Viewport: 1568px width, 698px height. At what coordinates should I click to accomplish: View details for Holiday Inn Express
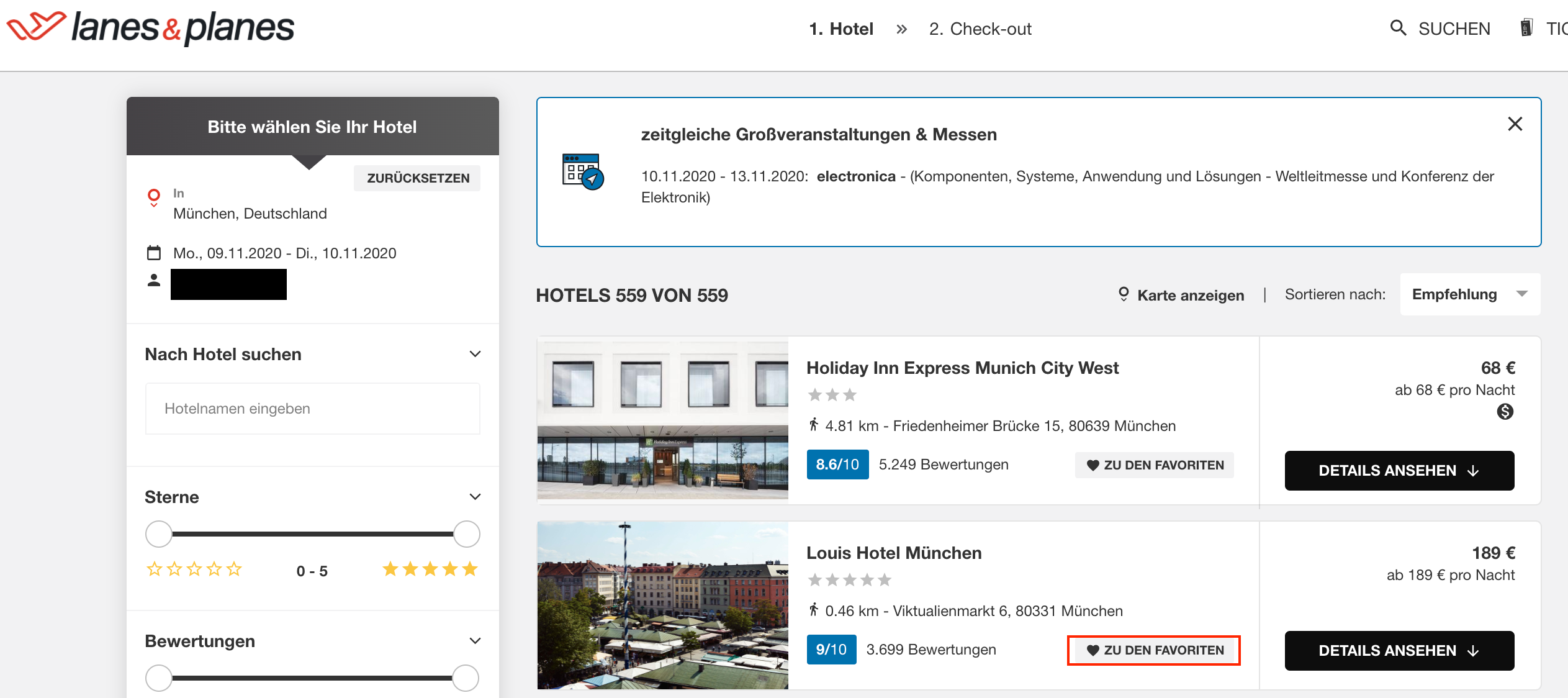pos(1399,471)
